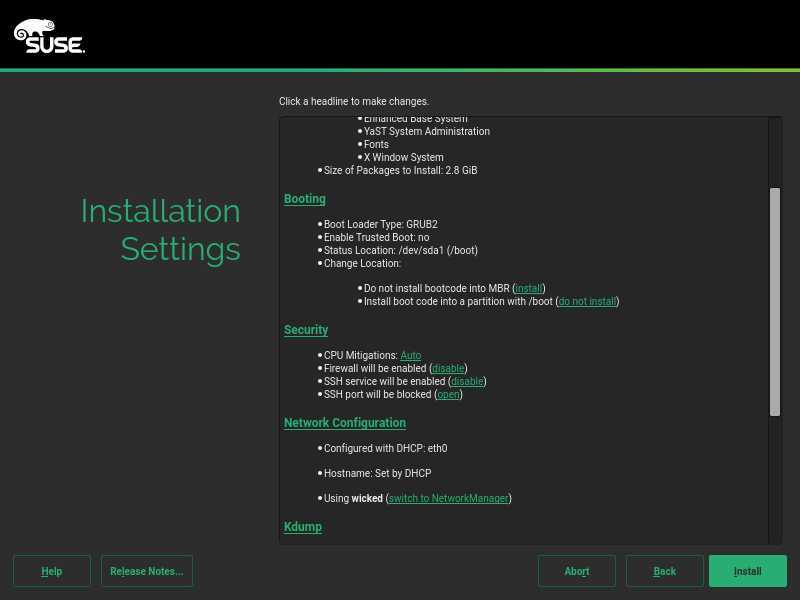Go Back to the previous step
The image size is (800, 600).
coord(664,571)
